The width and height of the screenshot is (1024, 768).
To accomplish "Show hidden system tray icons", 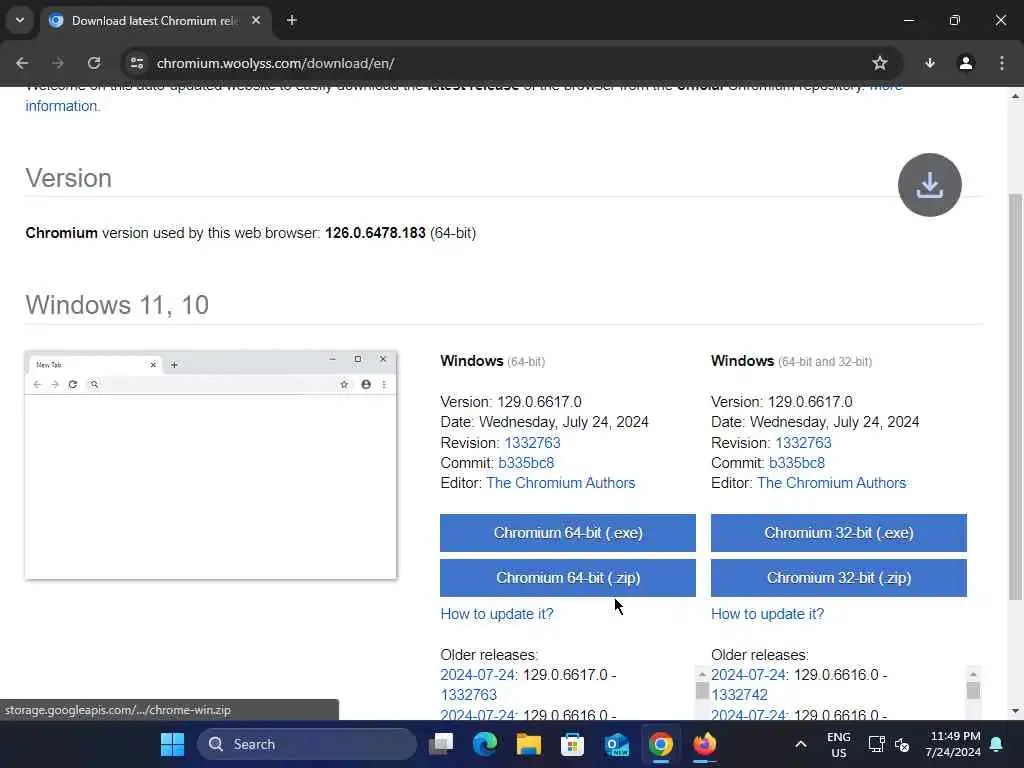I will (x=801, y=744).
